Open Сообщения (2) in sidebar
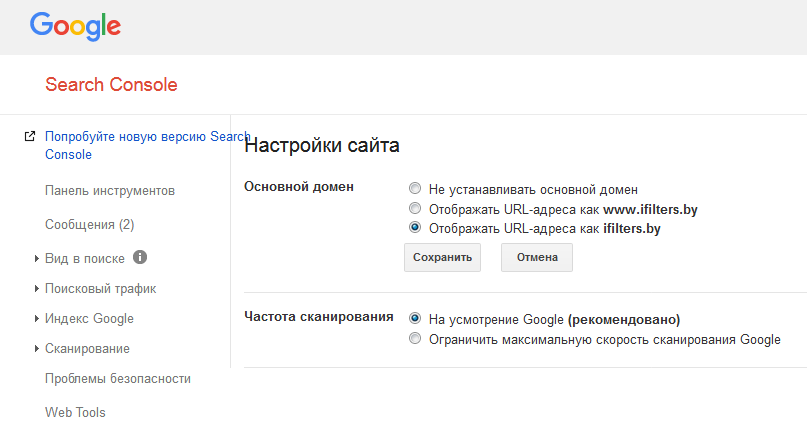This screenshot has width=807, height=444. tap(90, 225)
